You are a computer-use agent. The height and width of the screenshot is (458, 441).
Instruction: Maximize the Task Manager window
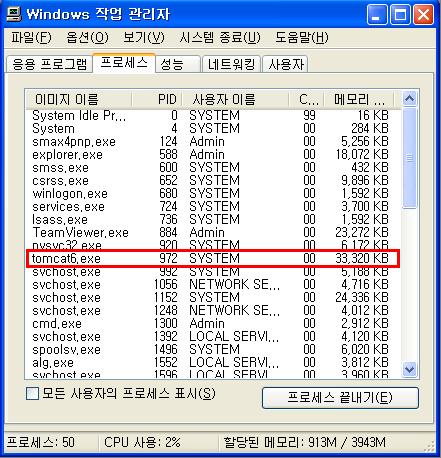point(400,15)
